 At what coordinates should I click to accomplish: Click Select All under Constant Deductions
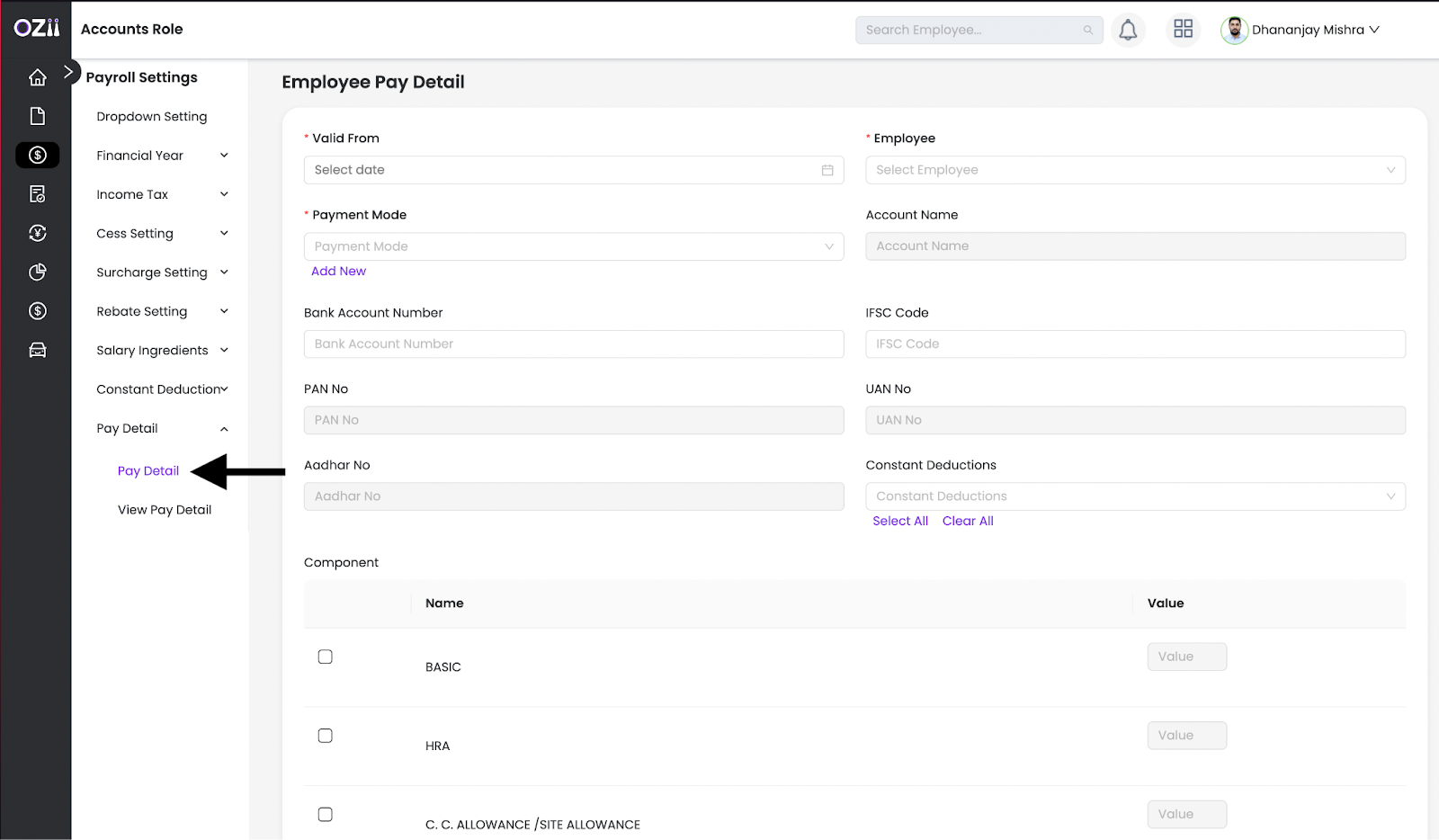click(x=899, y=521)
